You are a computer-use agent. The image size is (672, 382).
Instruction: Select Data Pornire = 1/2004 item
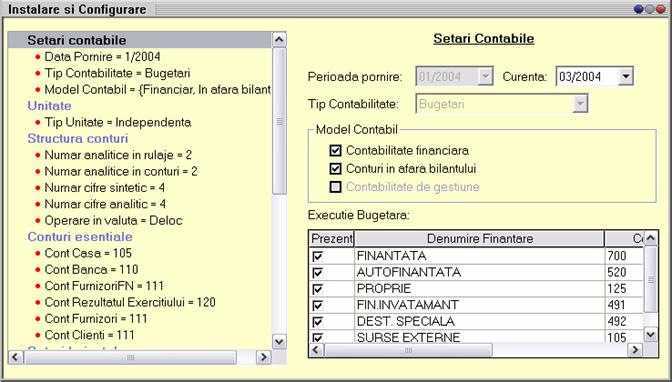point(102,57)
